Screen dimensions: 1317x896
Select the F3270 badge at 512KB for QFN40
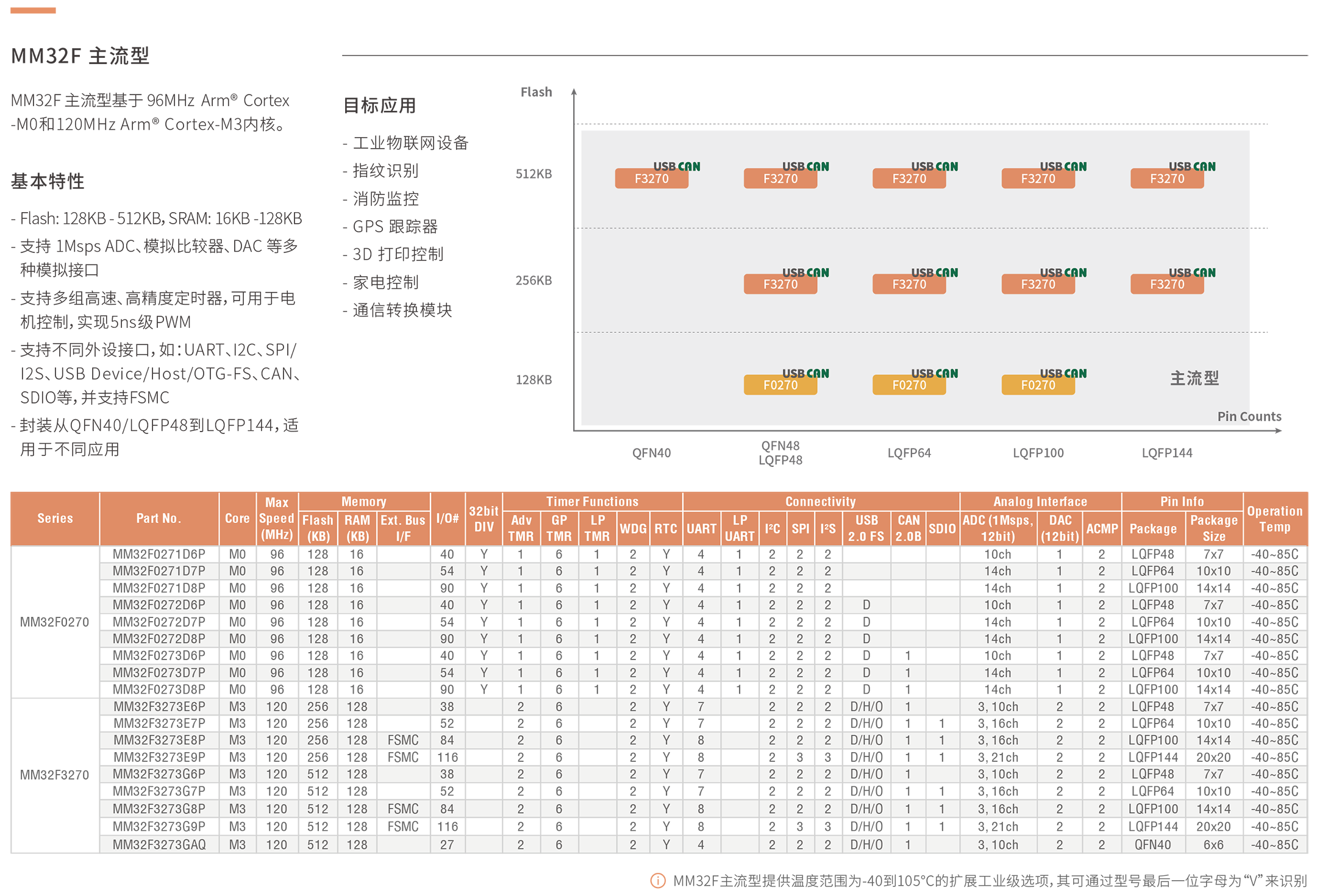(x=651, y=179)
